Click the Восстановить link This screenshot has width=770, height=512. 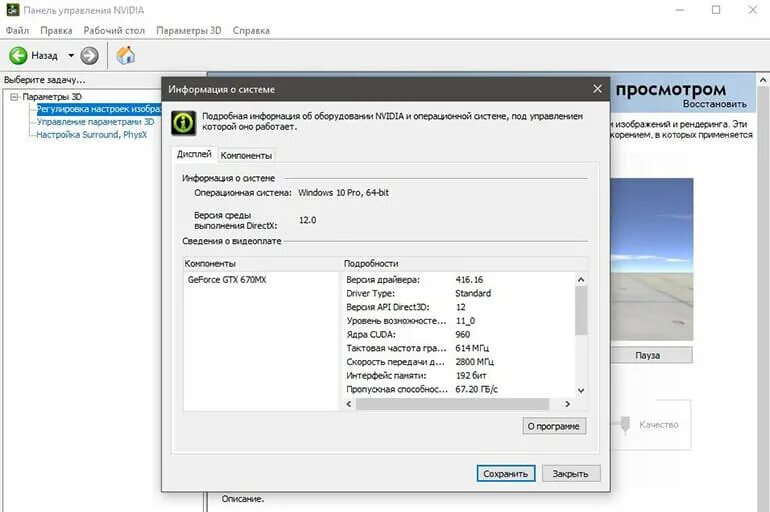coord(715,104)
